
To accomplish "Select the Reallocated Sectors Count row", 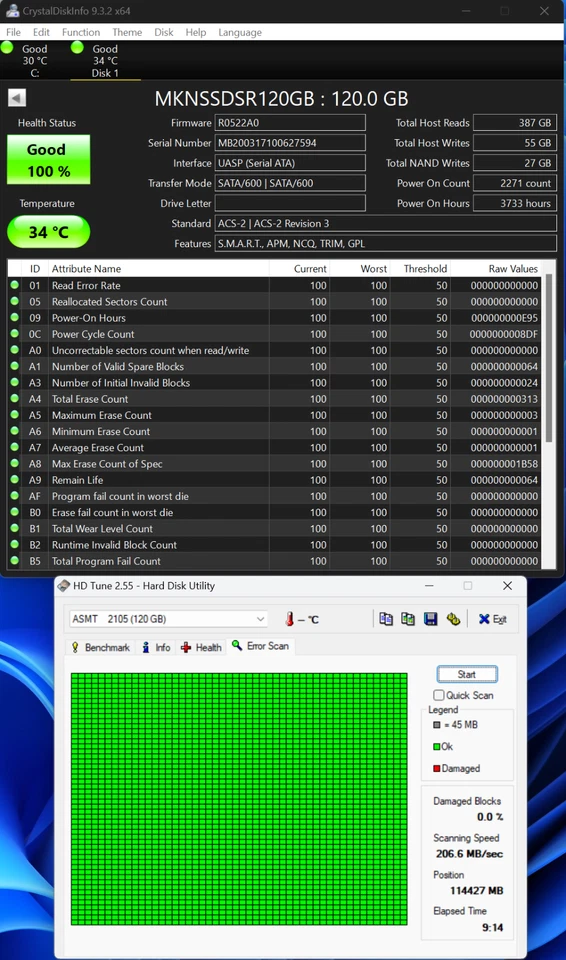I will pos(274,301).
